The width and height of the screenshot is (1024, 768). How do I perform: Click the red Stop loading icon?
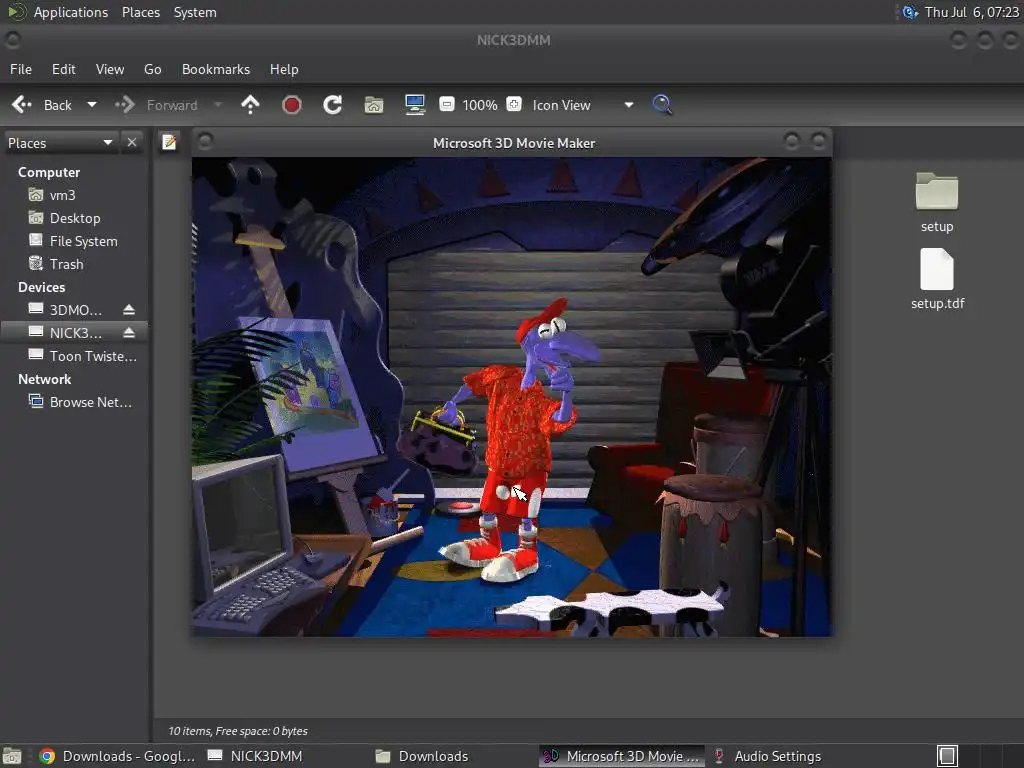291,104
